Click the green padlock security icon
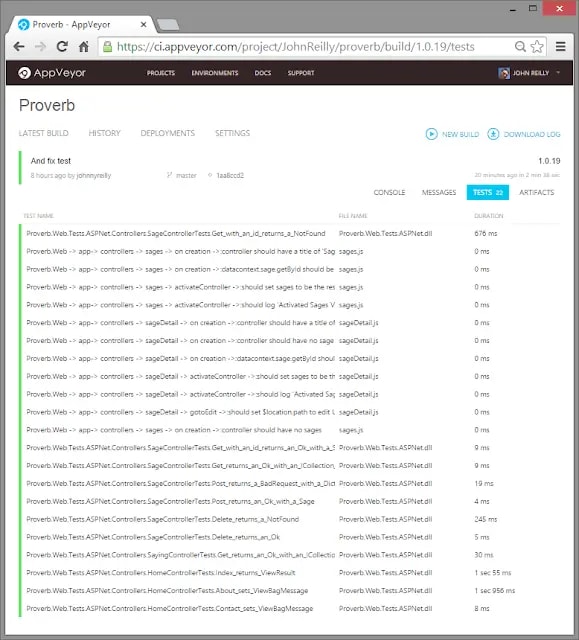 click(x=107, y=47)
